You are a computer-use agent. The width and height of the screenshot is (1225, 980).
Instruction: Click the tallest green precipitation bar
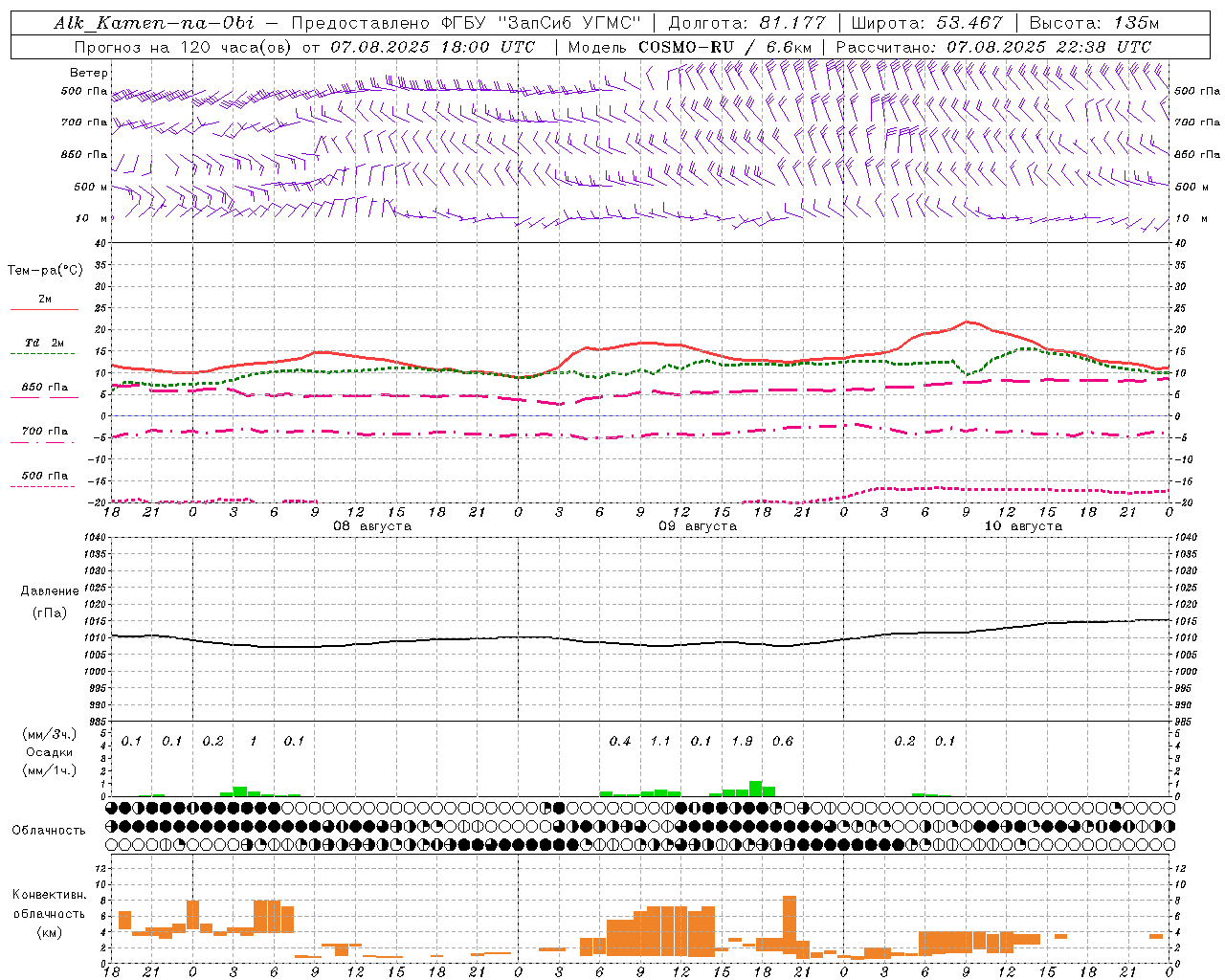[755, 789]
